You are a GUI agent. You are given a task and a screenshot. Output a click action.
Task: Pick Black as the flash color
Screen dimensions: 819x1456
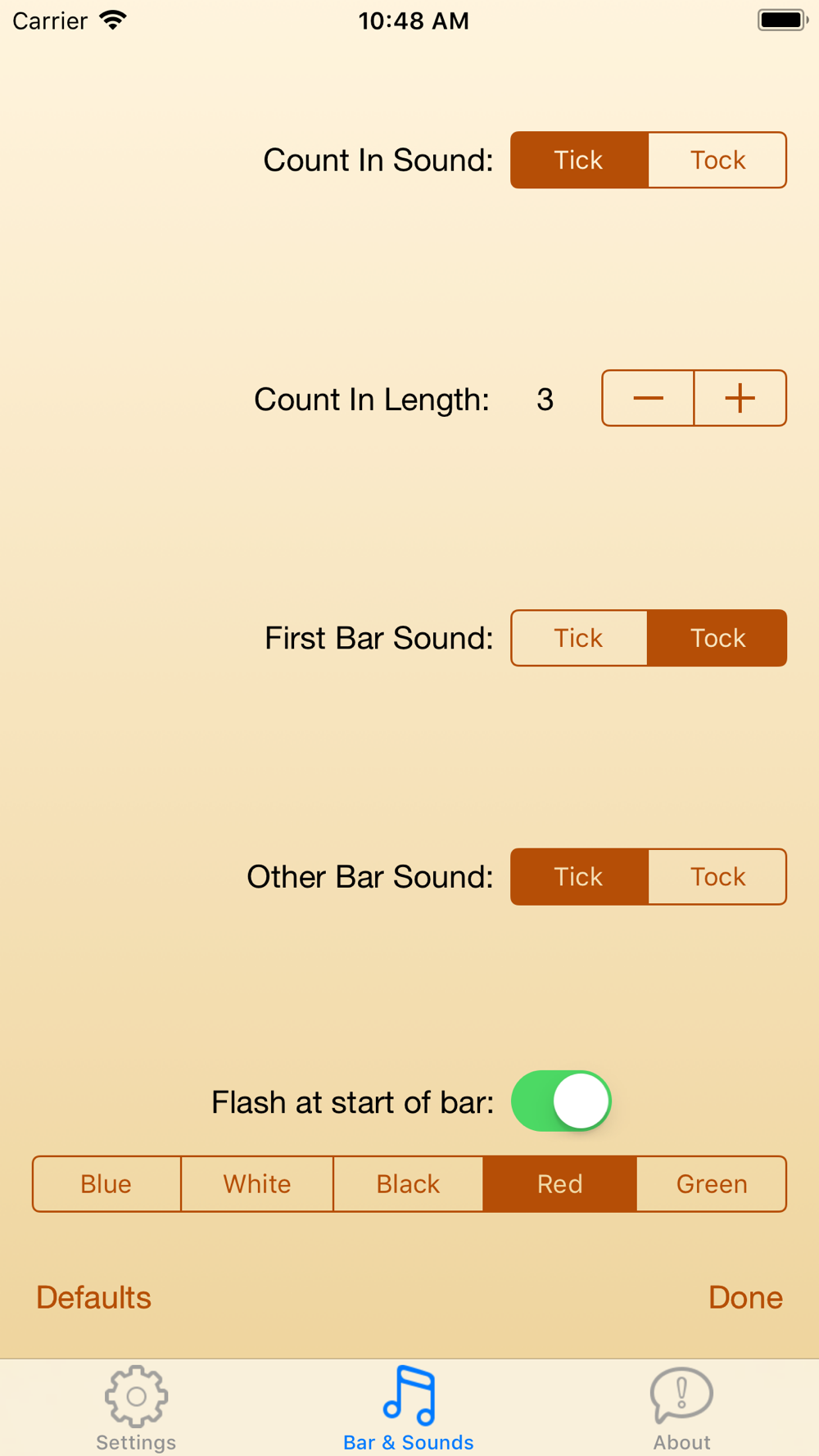click(x=408, y=1184)
